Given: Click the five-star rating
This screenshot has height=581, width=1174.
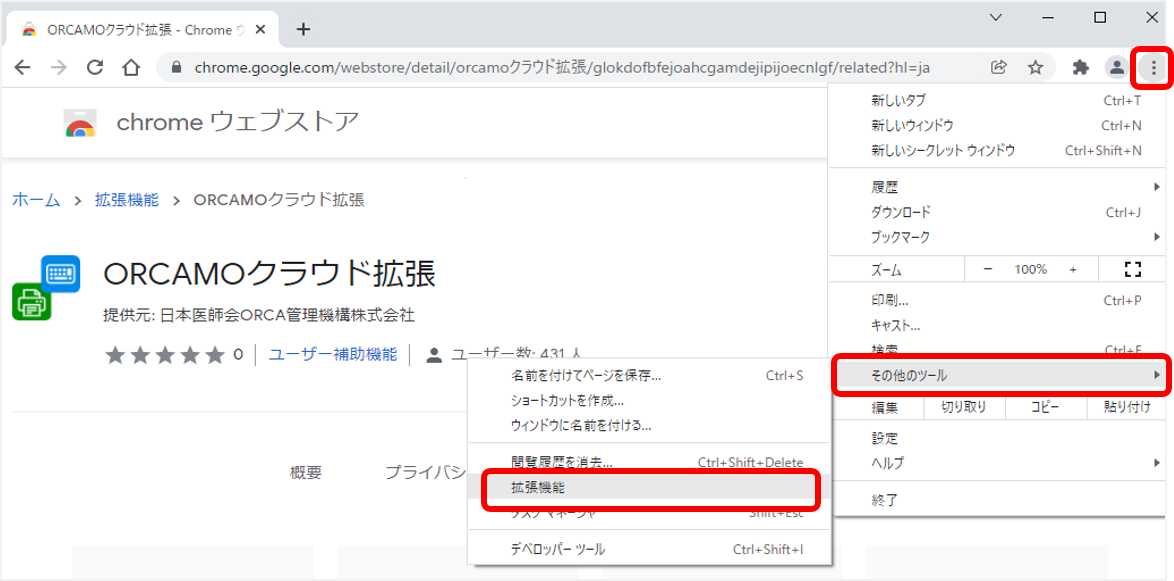Looking at the screenshot, I should pyautogui.click(x=165, y=354).
